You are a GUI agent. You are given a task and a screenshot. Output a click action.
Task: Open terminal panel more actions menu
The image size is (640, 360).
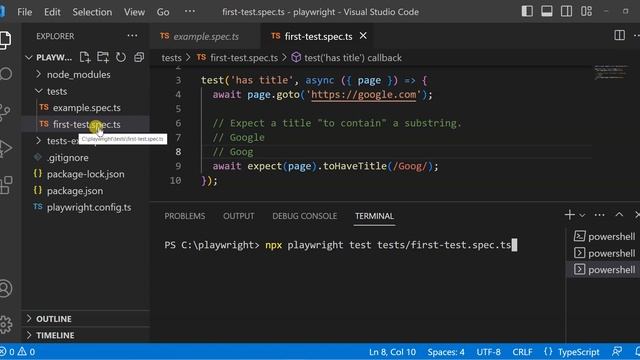(599, 215)
